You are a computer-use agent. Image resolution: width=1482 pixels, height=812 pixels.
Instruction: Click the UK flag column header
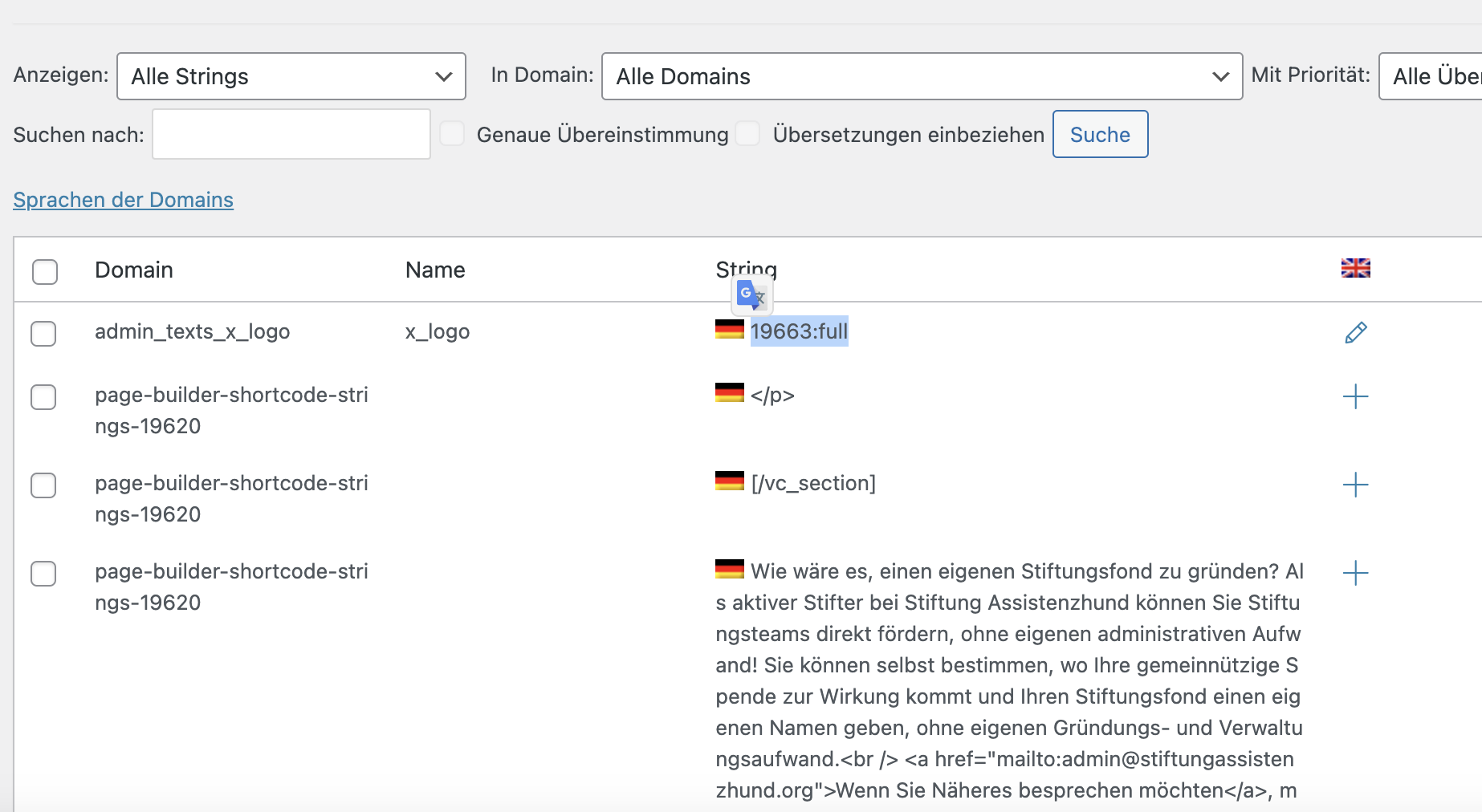tap(1355, 268)
